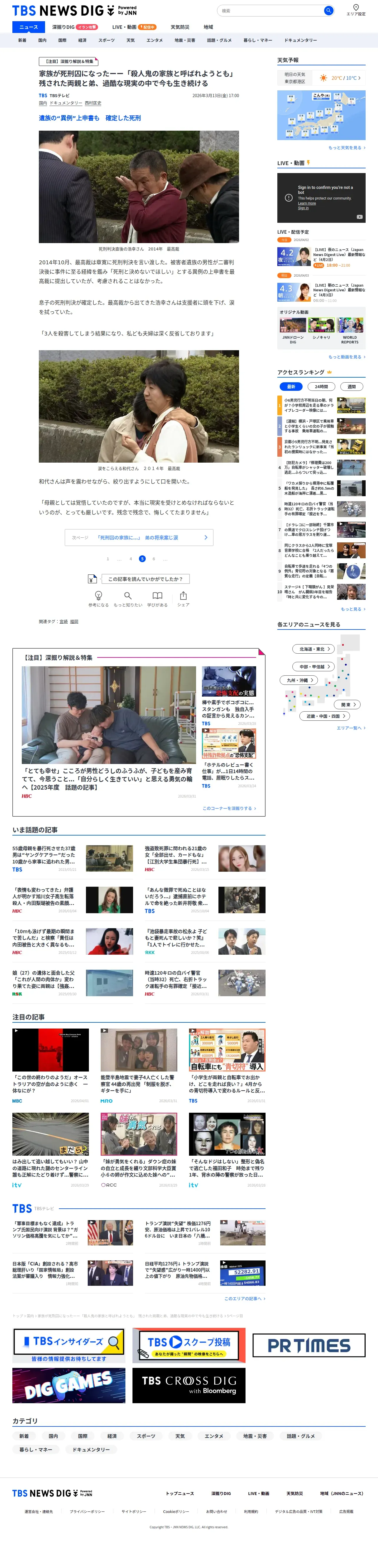Viewport: 378px width, 1568px height.
Task: Open the エリア設定 location pin icon
Action: pyautogui.click(x=356, y=7)
